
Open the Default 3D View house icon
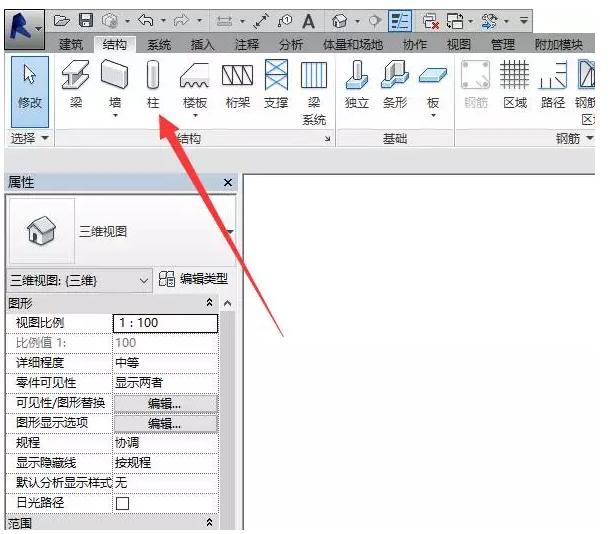coord(340,21)
